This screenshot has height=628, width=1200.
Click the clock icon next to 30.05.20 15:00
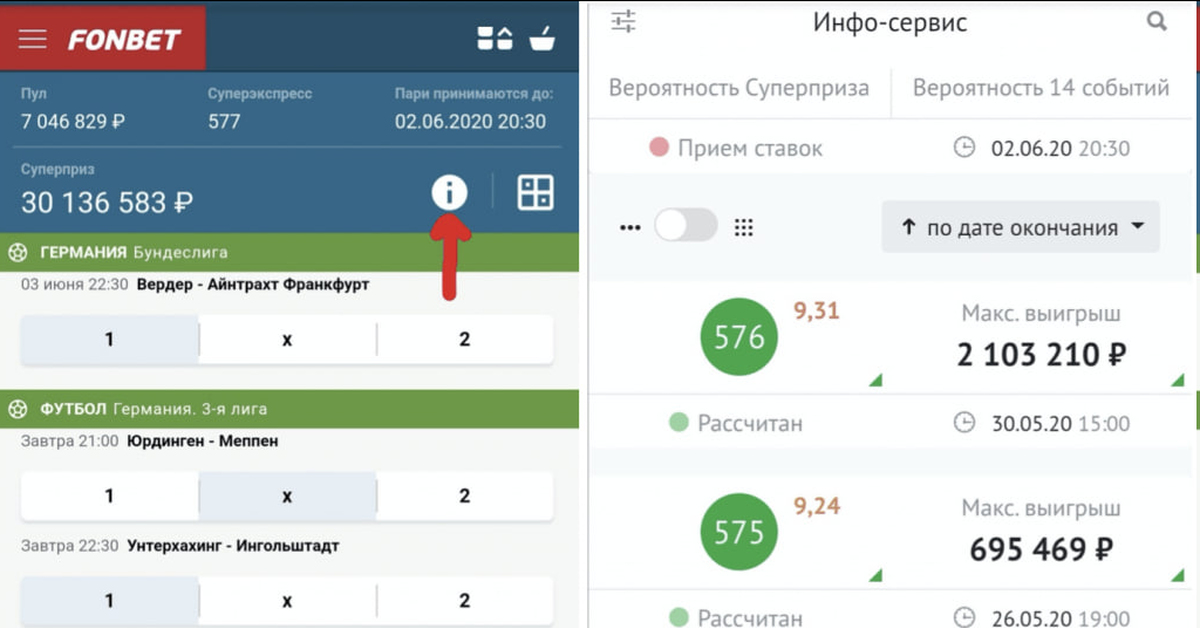point(963,423)
